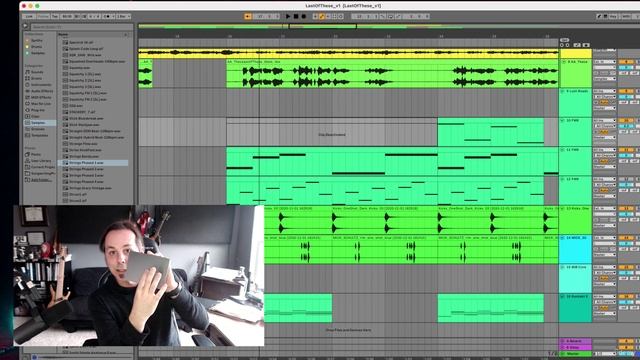The width and height of the screenshot is (640, 360).
Task: Select the yellow Drums collection
Action: click(36, 47)
